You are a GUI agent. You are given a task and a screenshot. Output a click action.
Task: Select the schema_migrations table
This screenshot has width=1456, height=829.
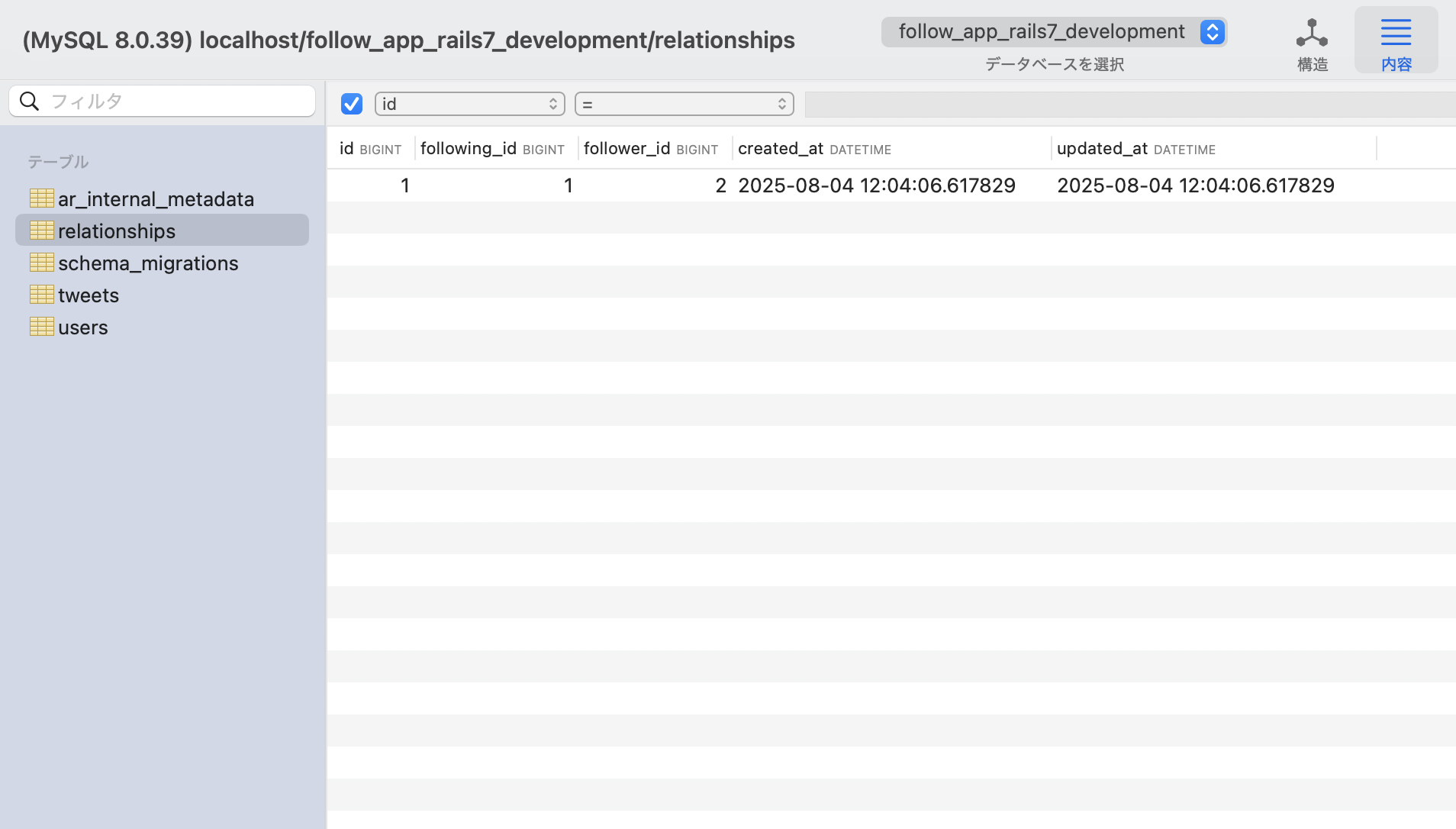pos(162,263)
